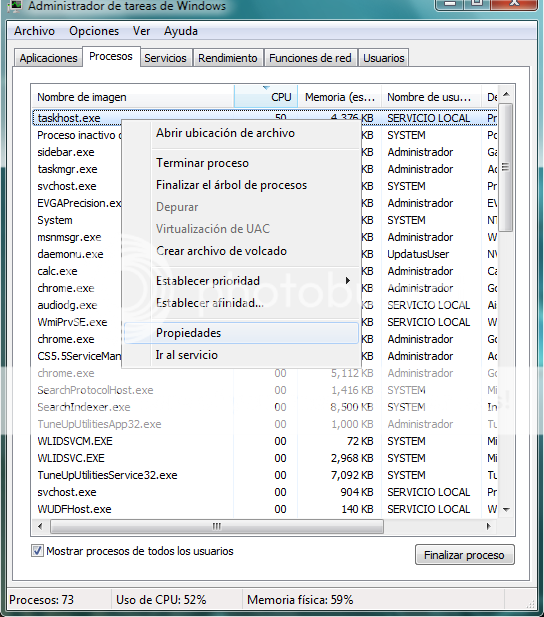Open the Opciones menu

[x=94, y=31]
